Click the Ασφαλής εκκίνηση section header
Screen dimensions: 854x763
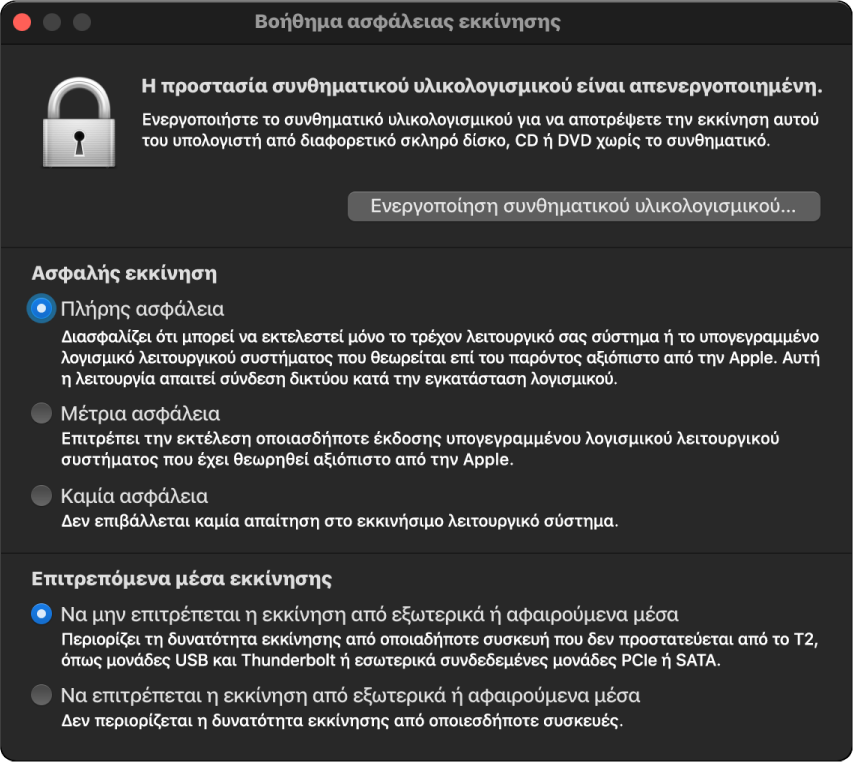tap(125, 272)
